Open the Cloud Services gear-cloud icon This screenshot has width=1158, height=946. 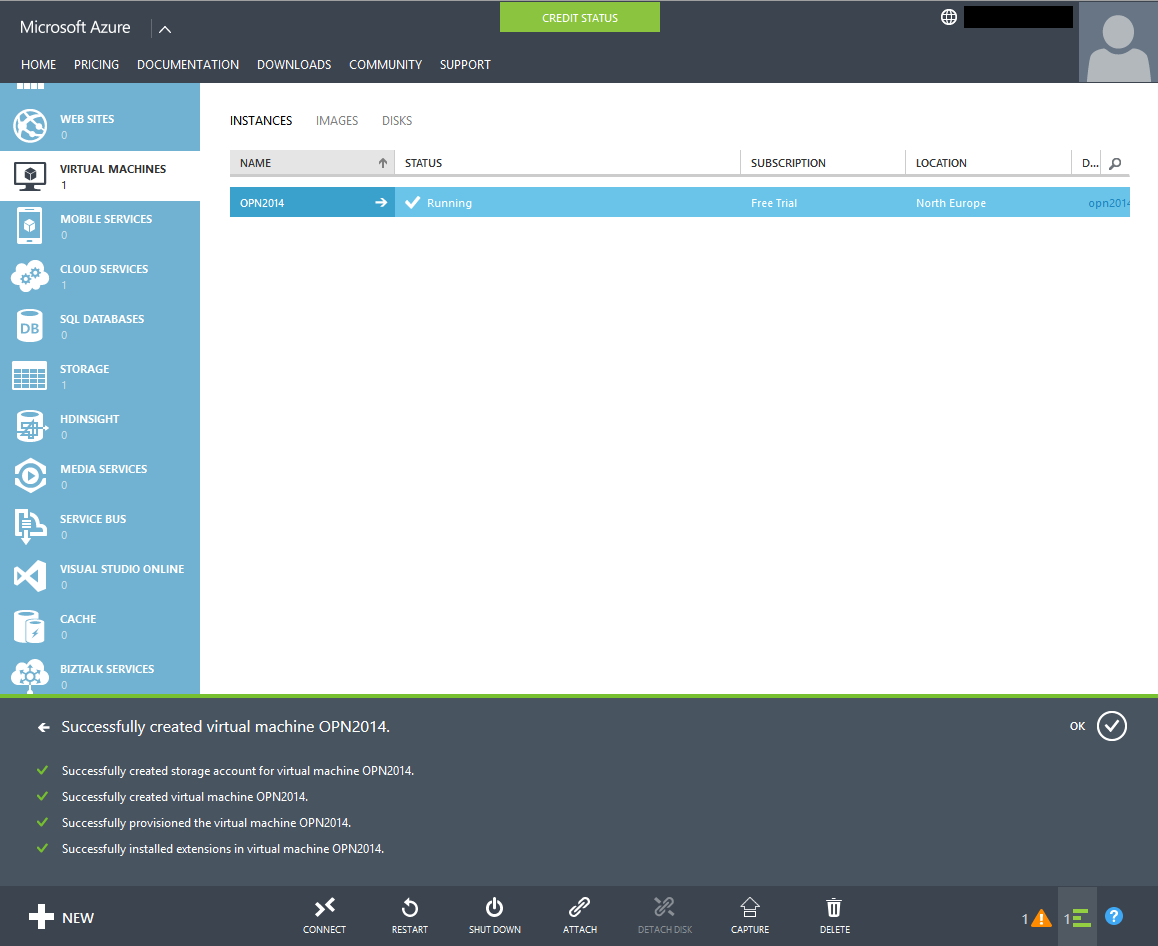click(30, 275)
